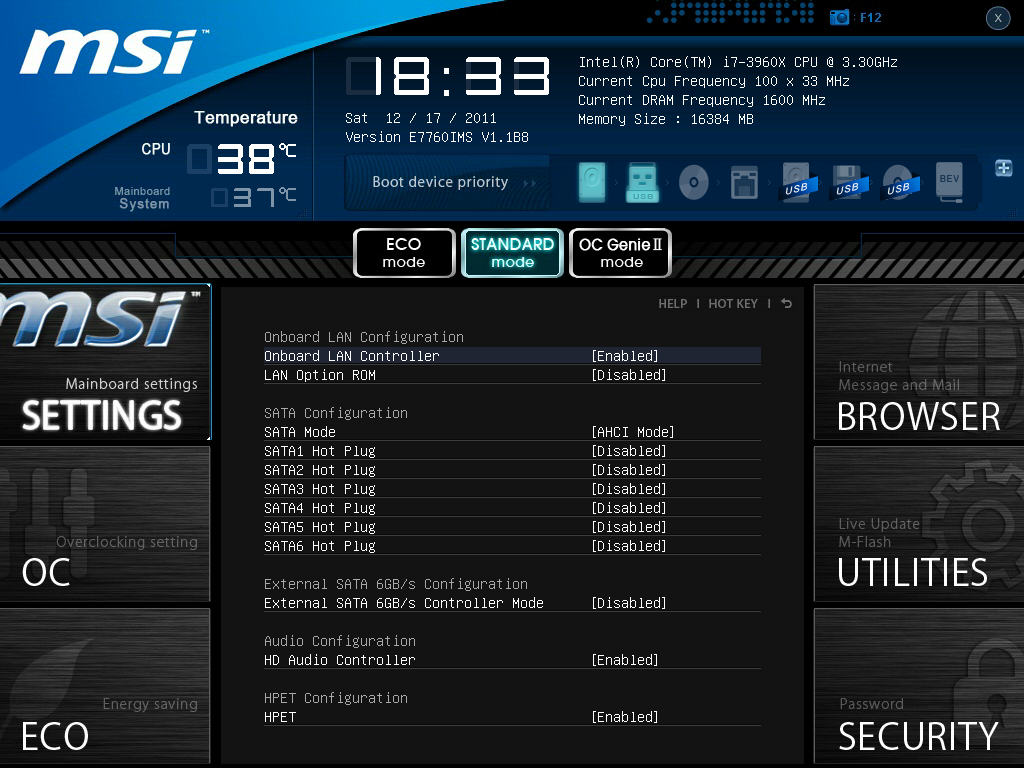The height and width of the screenshot is (768, 1024).
Task: Click the date Sat 12 / 17 / 2011
Action: (x=421, y=118)
